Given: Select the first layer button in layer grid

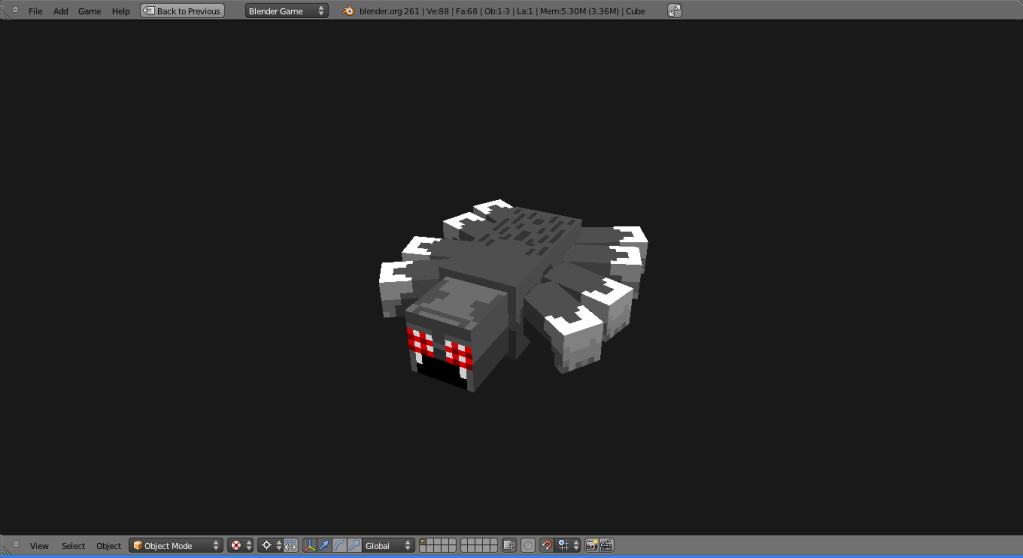Looking at the screenshot, I should tap(423, 542).
